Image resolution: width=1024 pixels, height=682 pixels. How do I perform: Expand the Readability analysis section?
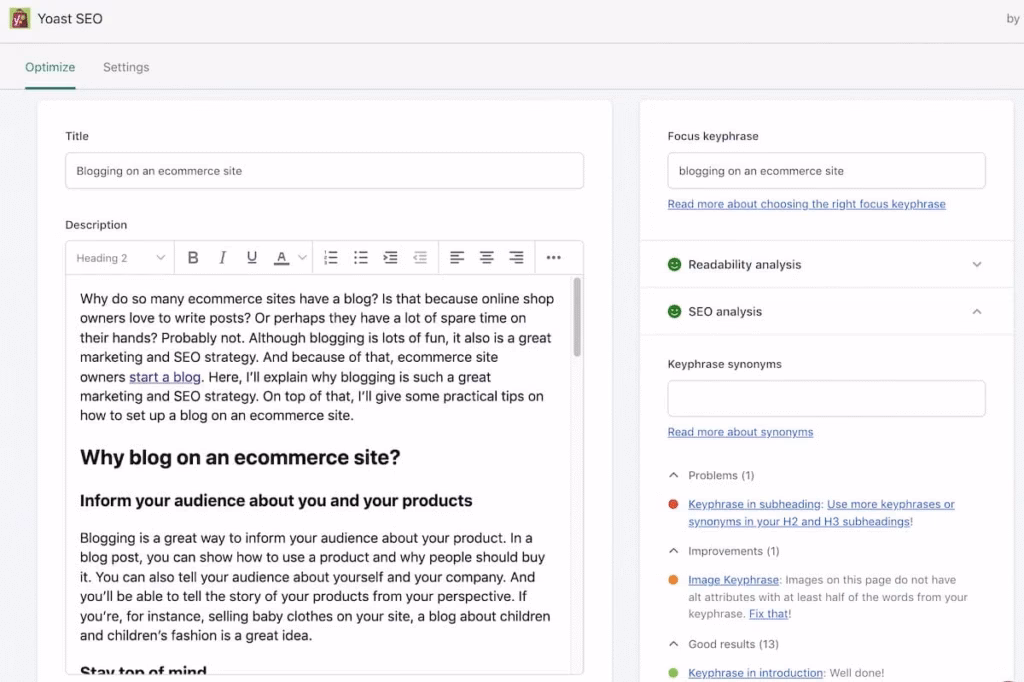tap(977, 264)
